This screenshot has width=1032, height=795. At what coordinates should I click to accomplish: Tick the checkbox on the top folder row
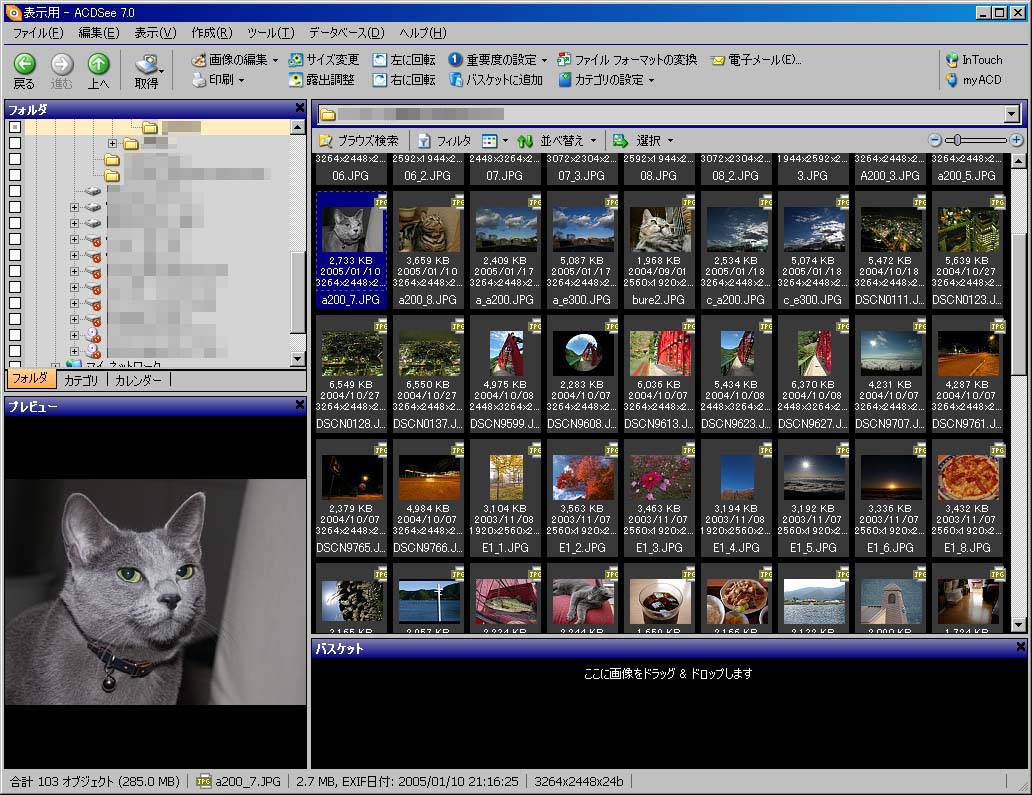tap(15, 127)
